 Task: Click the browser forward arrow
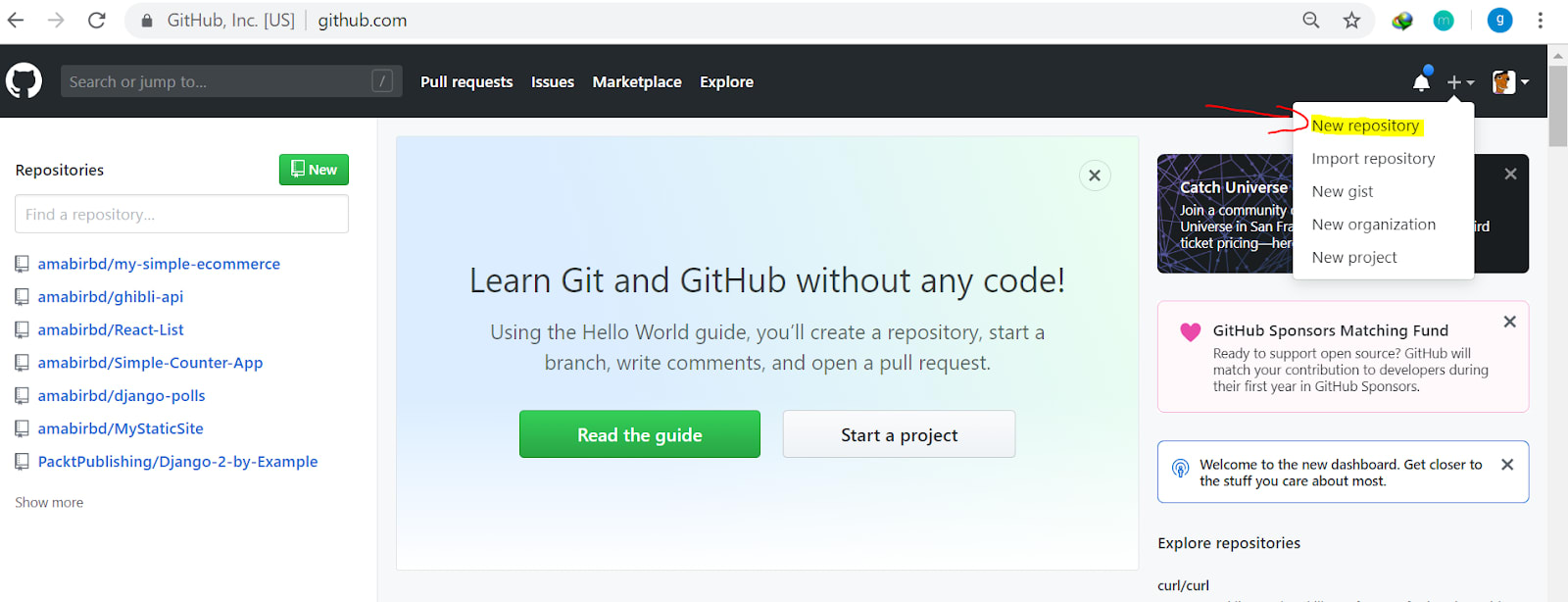[56, 20]
